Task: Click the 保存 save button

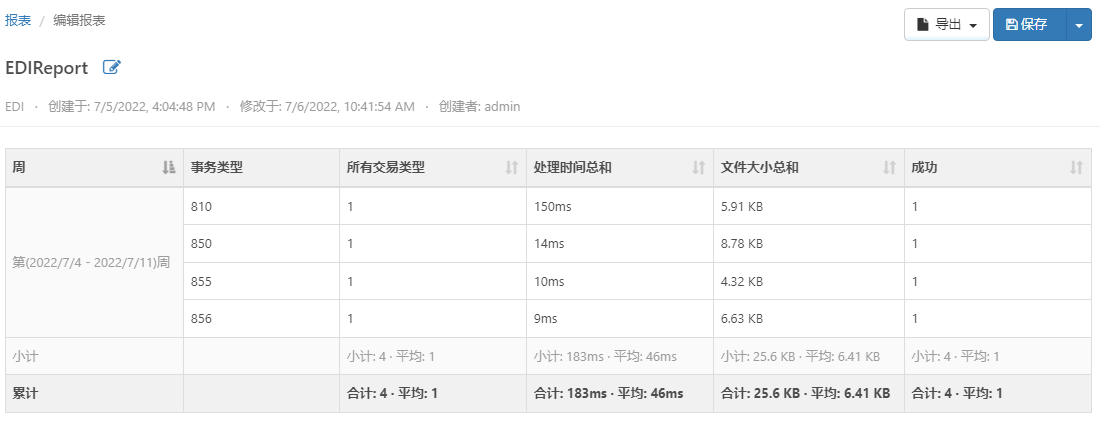Action: (1029, 25)
